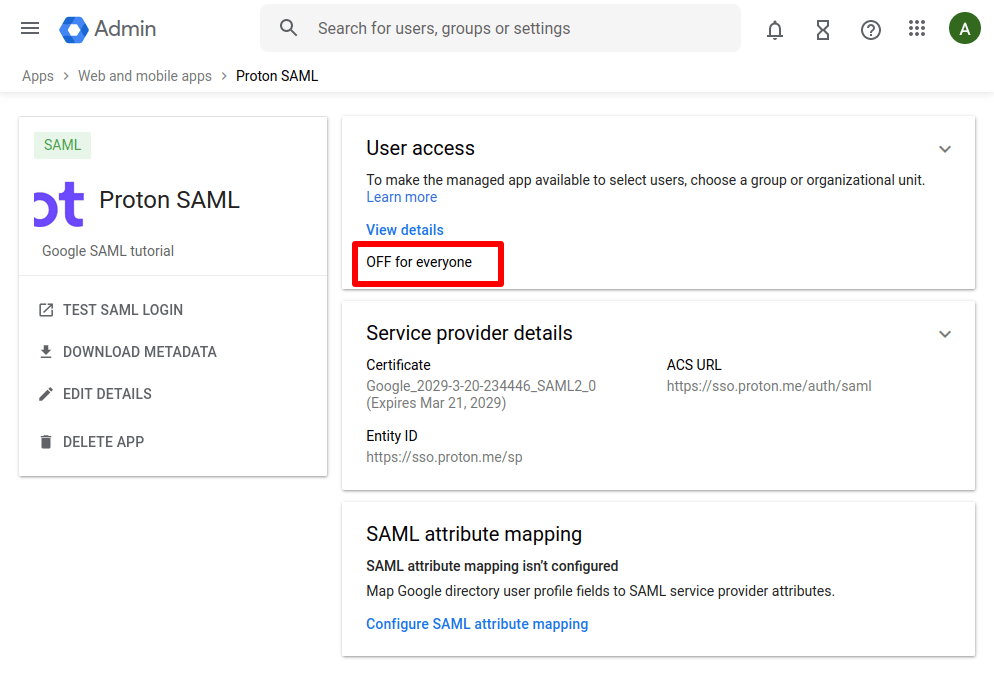Click Download Metadata
This screenshot has width=994, height=679.
point(139,352)
